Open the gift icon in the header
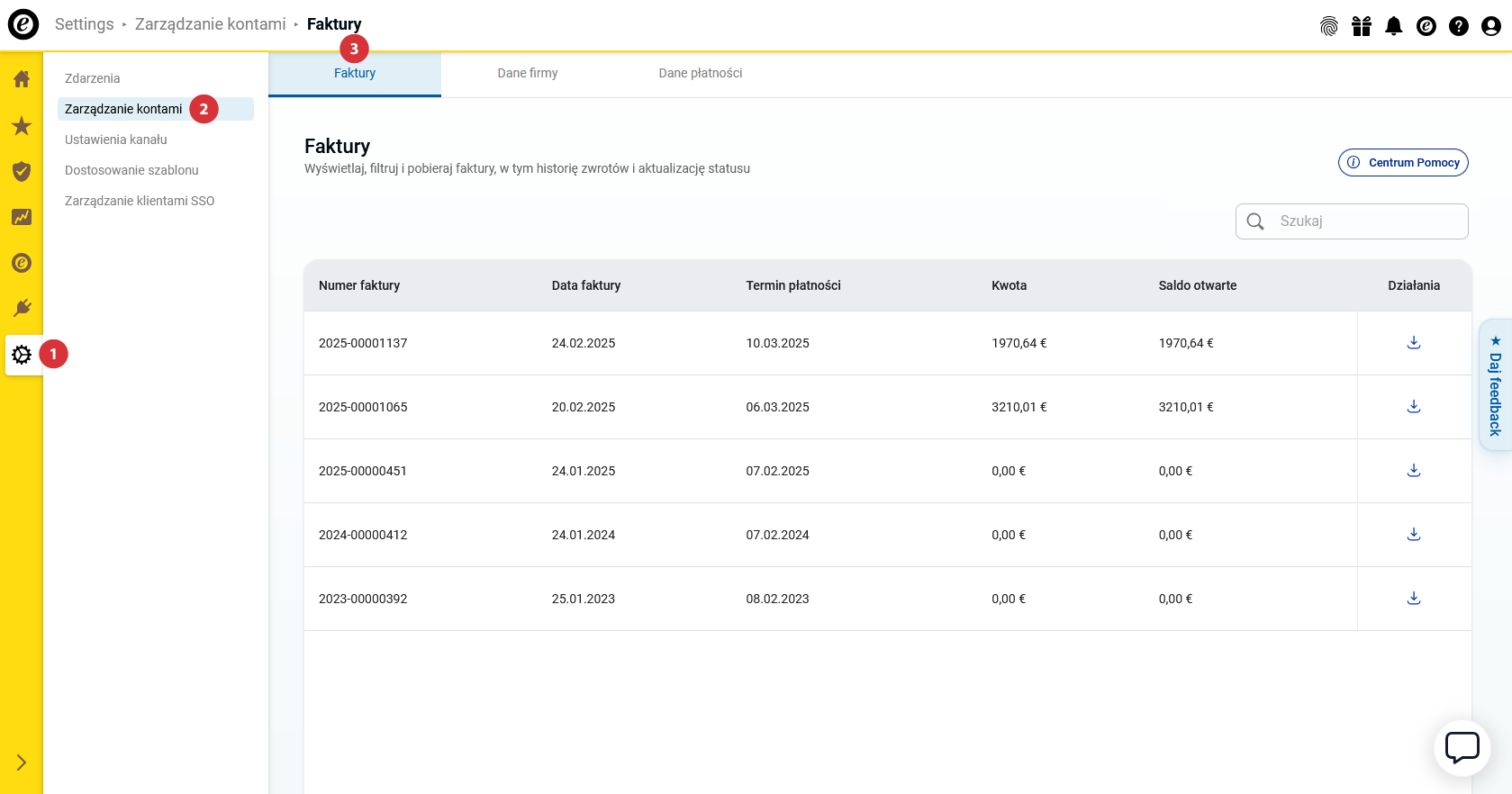 click(x=1362, y=26)
